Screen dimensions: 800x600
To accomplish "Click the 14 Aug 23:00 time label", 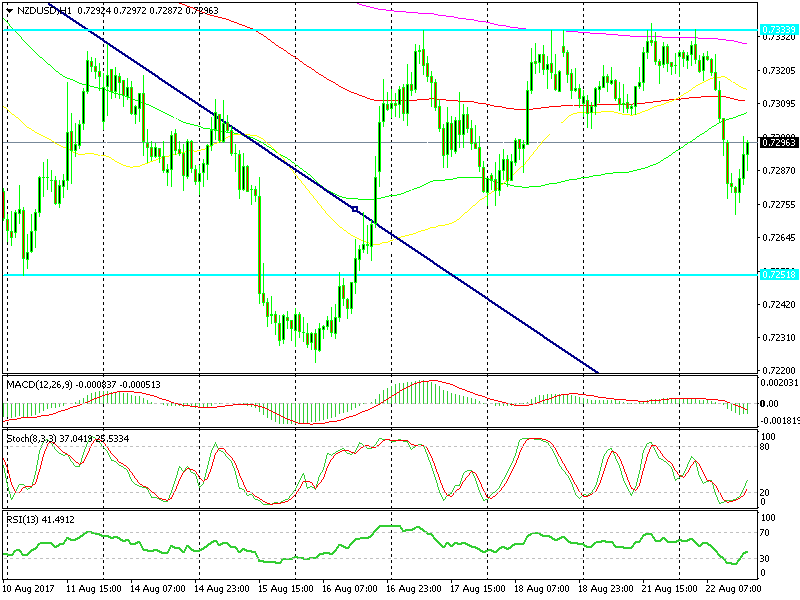I will click(x=222, y=589).
